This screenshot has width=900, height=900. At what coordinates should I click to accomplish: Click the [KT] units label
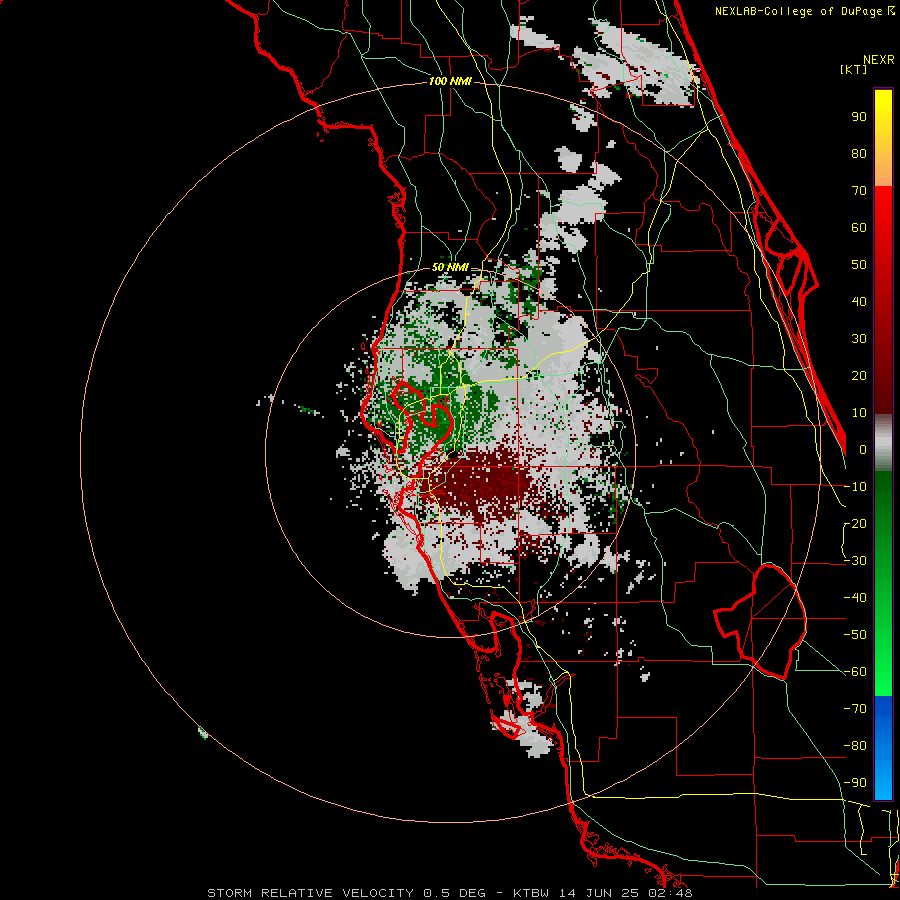pyautogui.click(x=854, y=69)
